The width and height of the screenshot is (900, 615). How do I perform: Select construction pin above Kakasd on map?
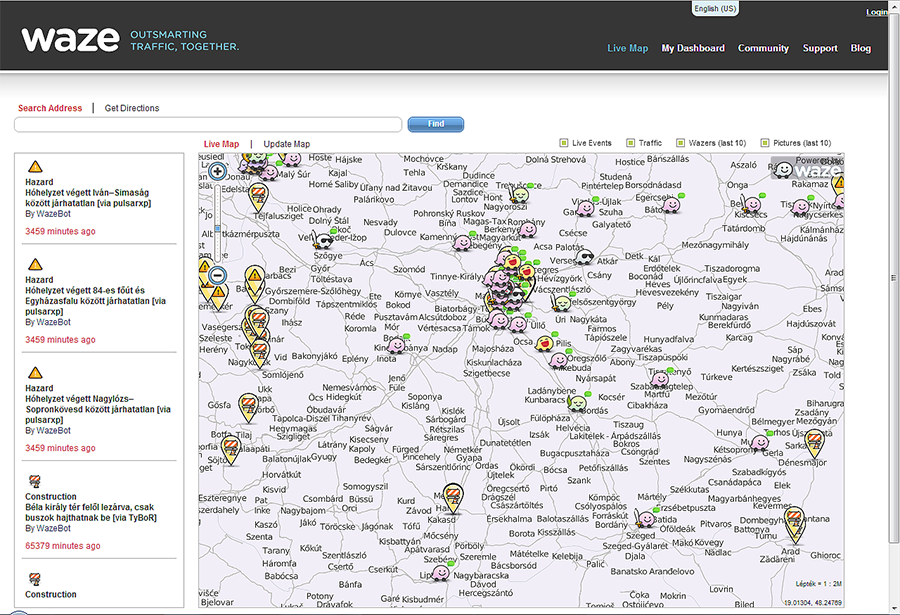[453, 497]
